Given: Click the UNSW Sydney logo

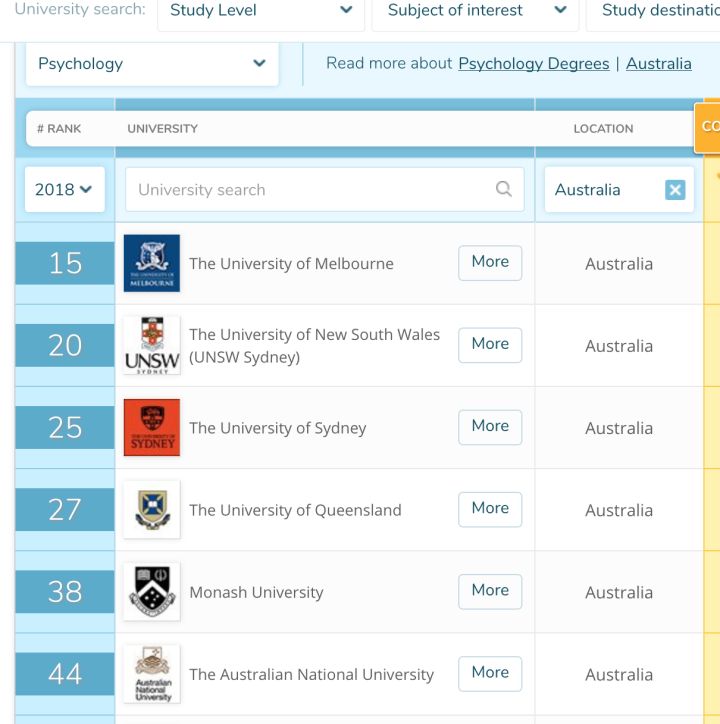Looking at the screenshot, I should pos(152,345).
